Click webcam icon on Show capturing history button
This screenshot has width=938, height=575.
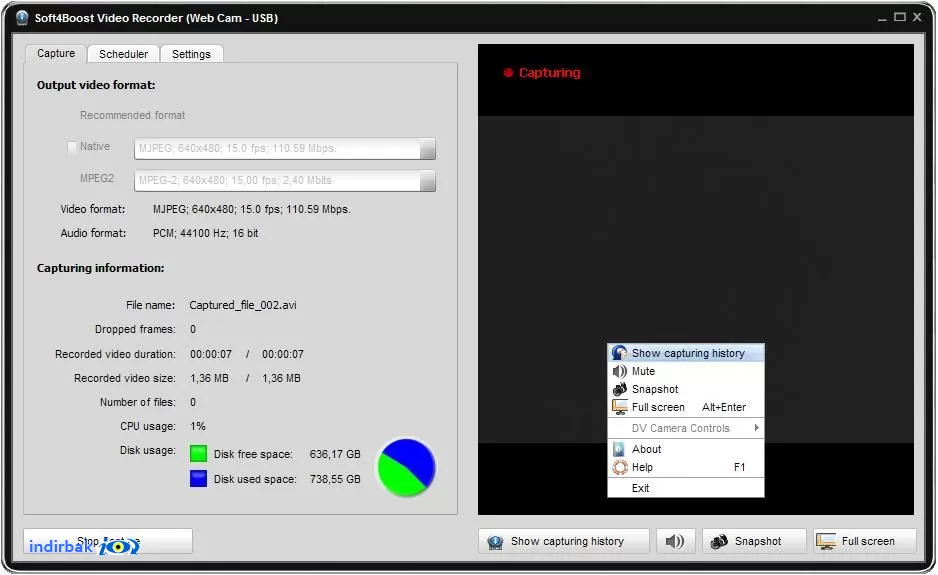(x=495, y=542)
